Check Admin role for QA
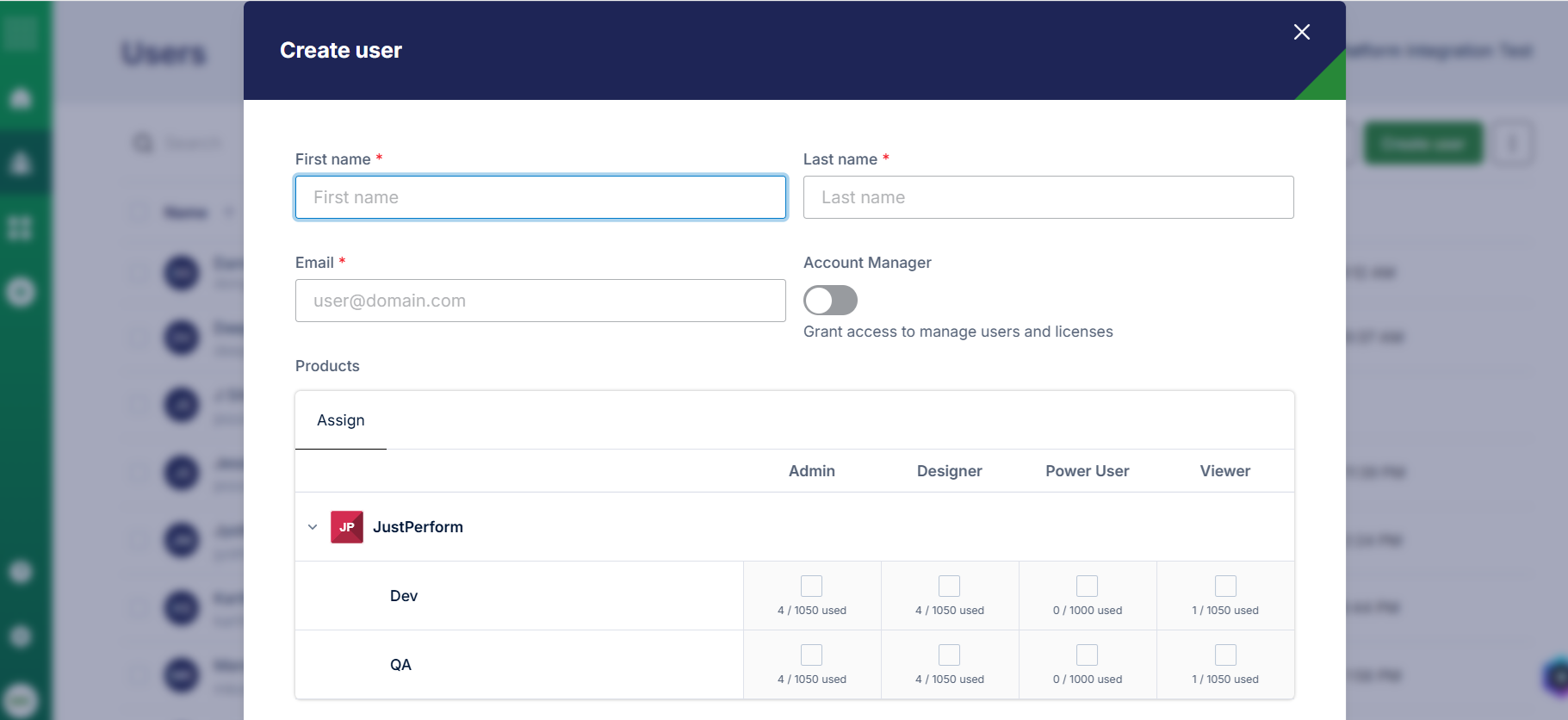The image size is (1568, 720). [x=811, y=655]
